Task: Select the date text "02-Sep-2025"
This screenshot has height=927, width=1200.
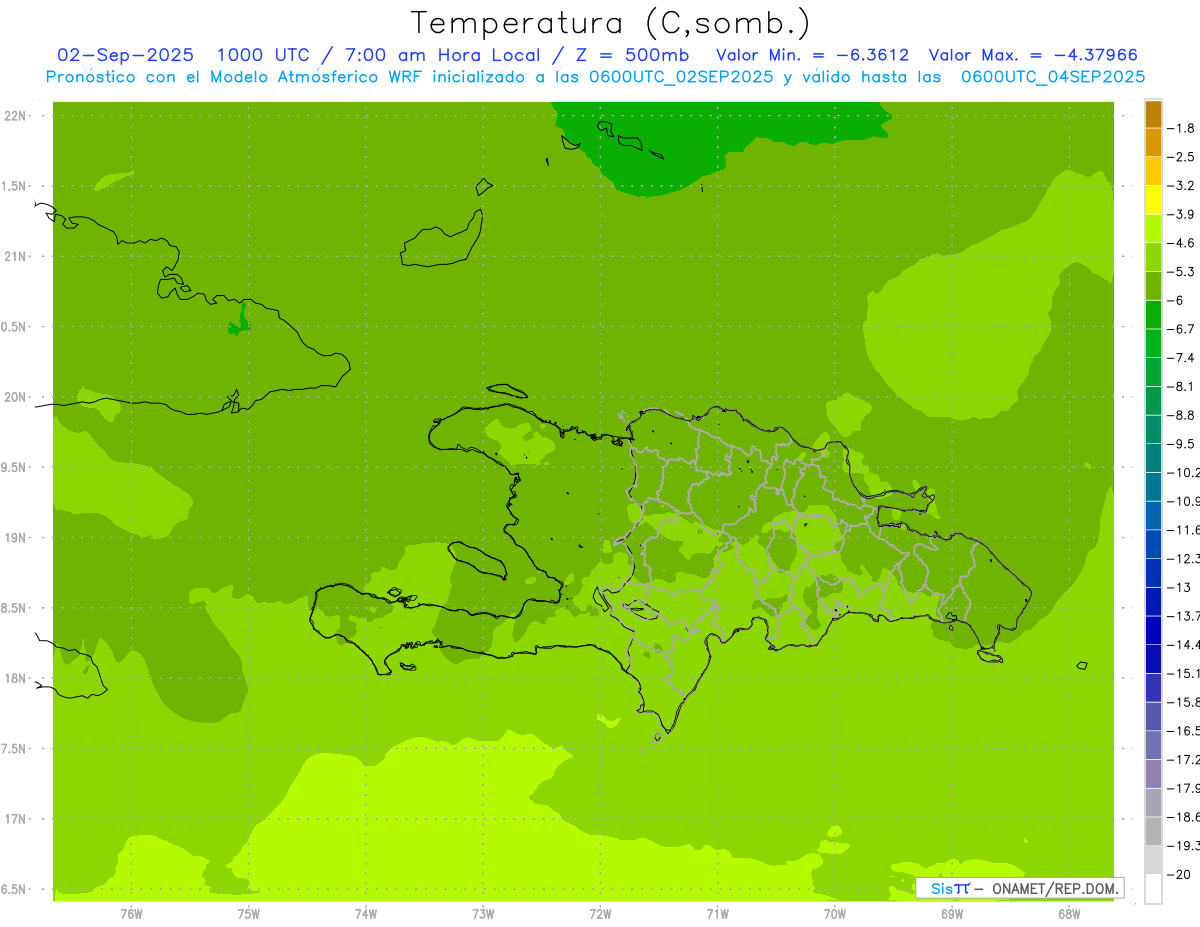Action: click(x=125, y=55)
